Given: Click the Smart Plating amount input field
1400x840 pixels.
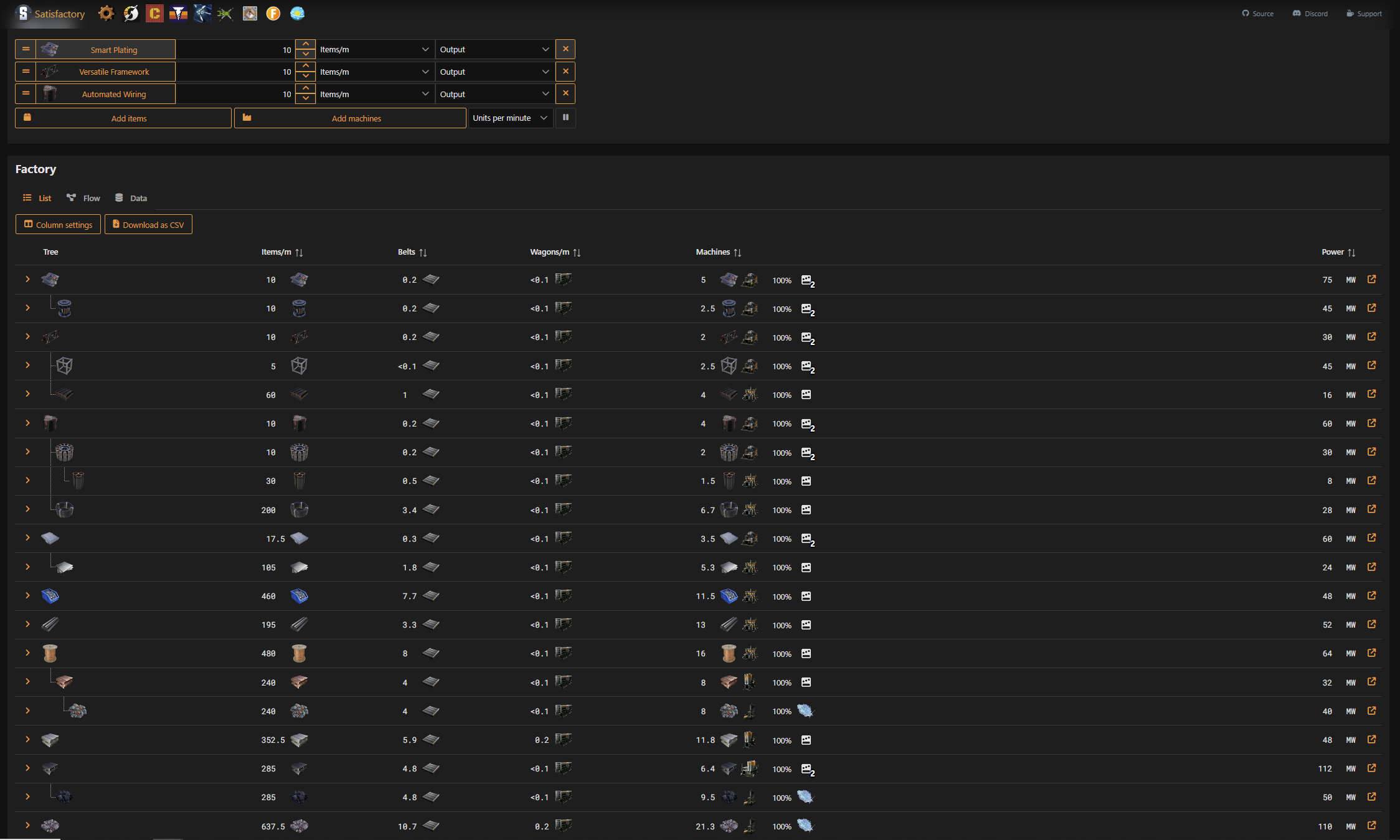Looking at the screenshot, I should pyautogui.click(x=235, y=49).
